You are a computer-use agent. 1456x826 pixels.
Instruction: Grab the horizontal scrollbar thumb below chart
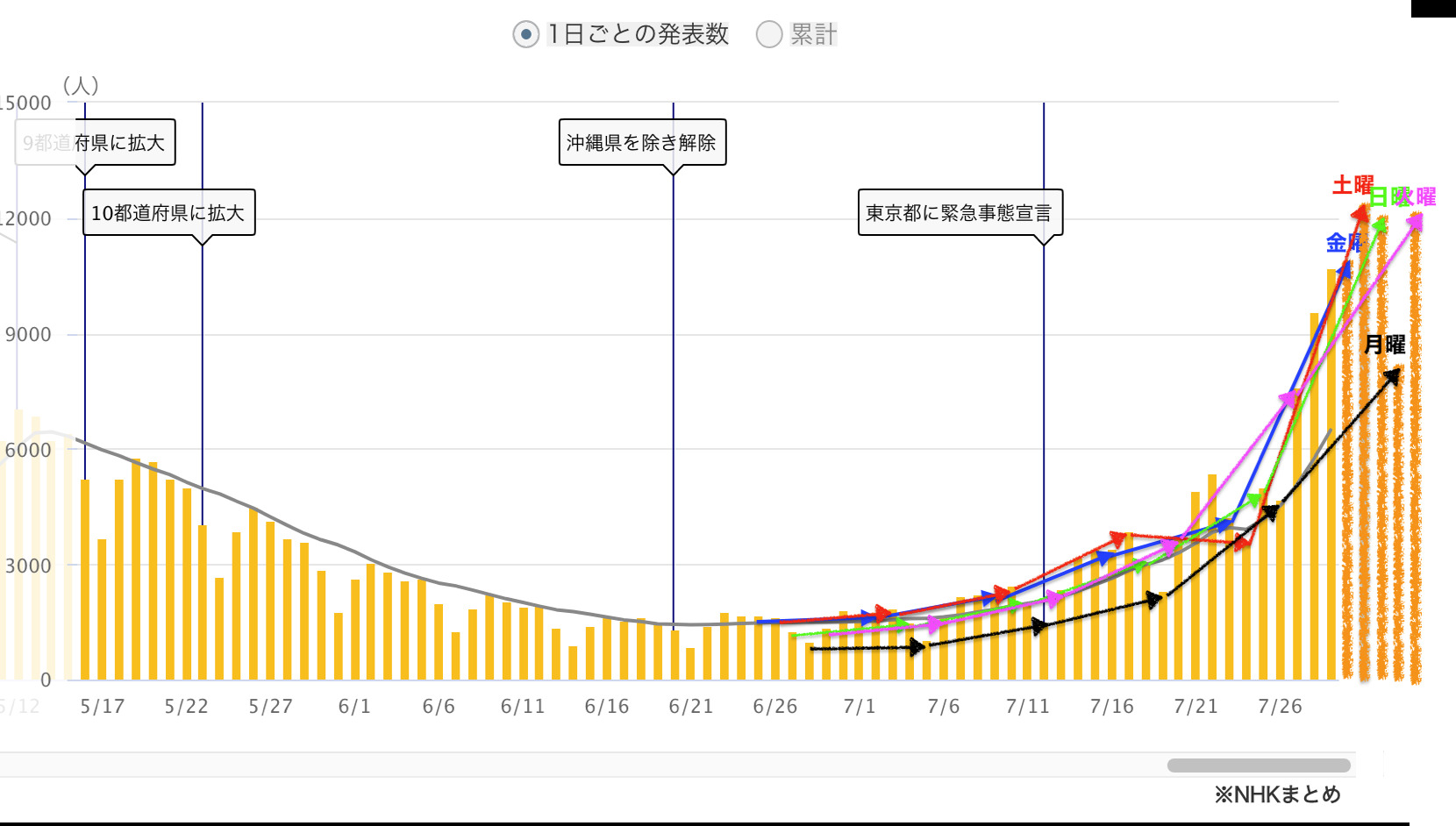[1258, 765]
